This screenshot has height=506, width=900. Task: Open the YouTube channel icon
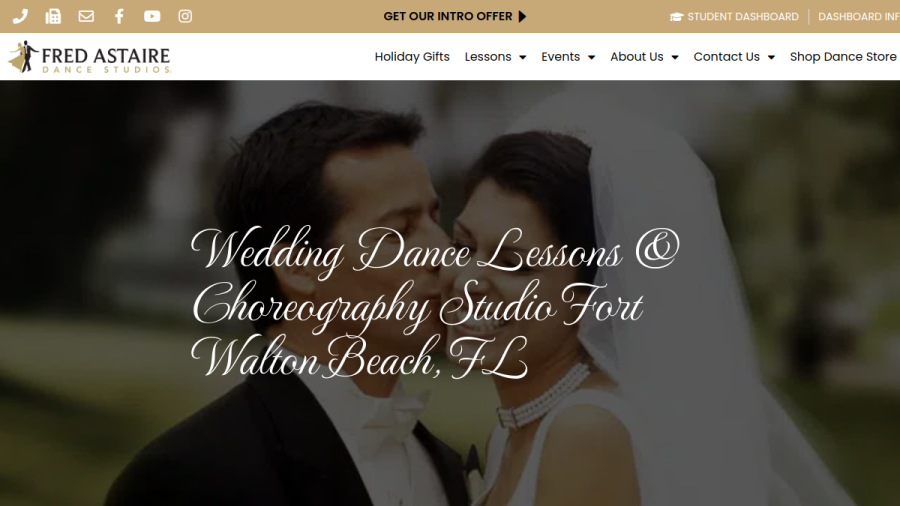pos(152,16)
